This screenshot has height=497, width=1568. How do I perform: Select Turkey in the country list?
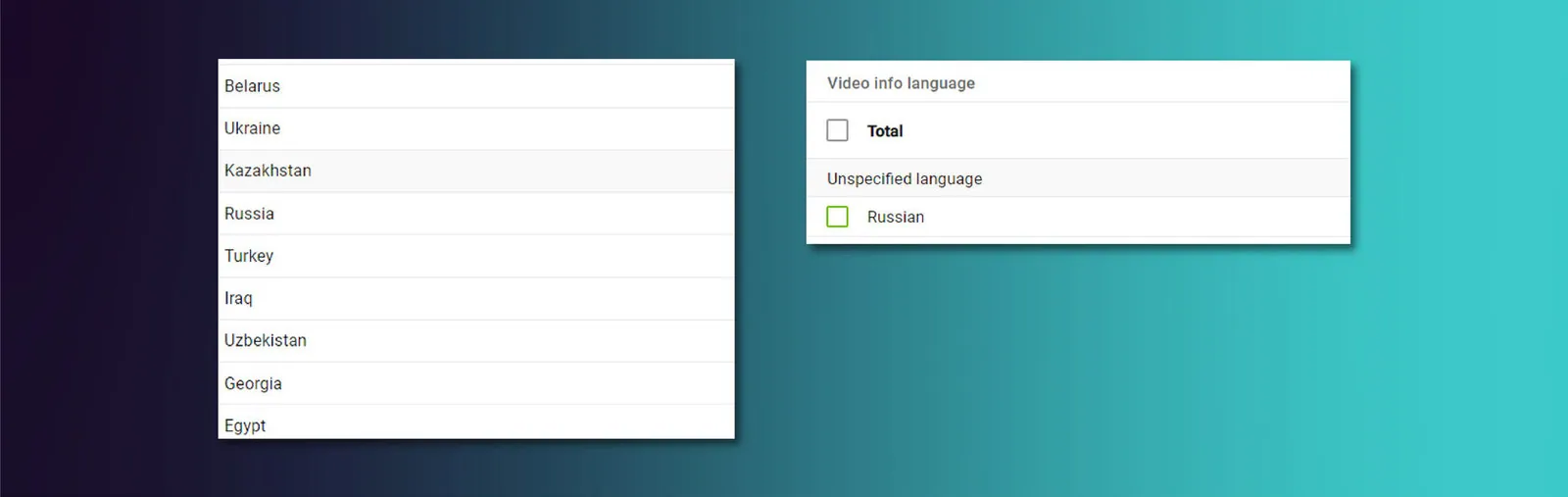coord(476,256)
